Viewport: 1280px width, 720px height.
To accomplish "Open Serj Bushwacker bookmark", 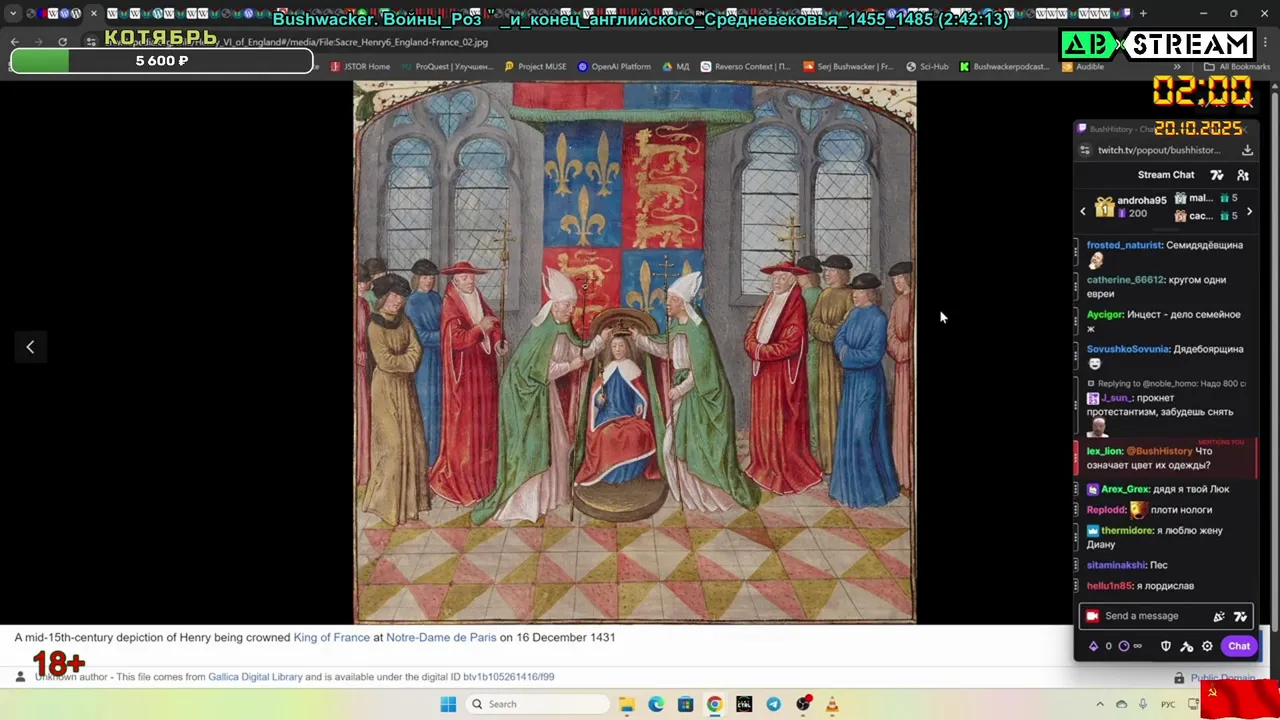I will (x=849, y=67).
